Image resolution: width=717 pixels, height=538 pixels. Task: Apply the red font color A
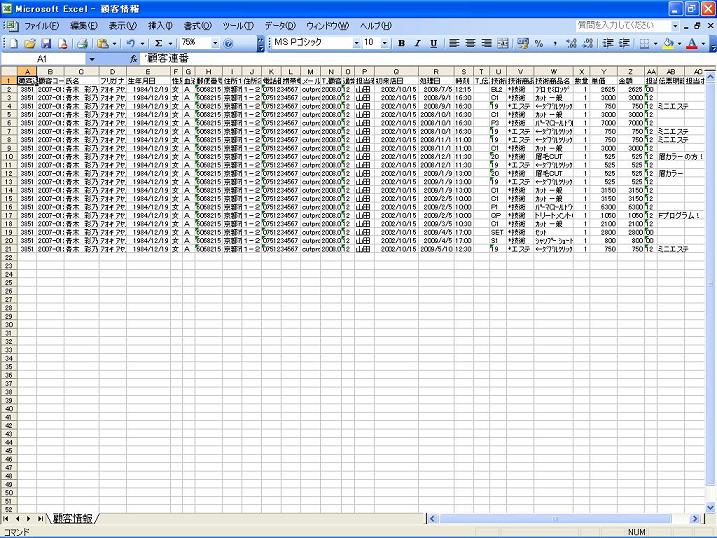(x=692, y=43)
